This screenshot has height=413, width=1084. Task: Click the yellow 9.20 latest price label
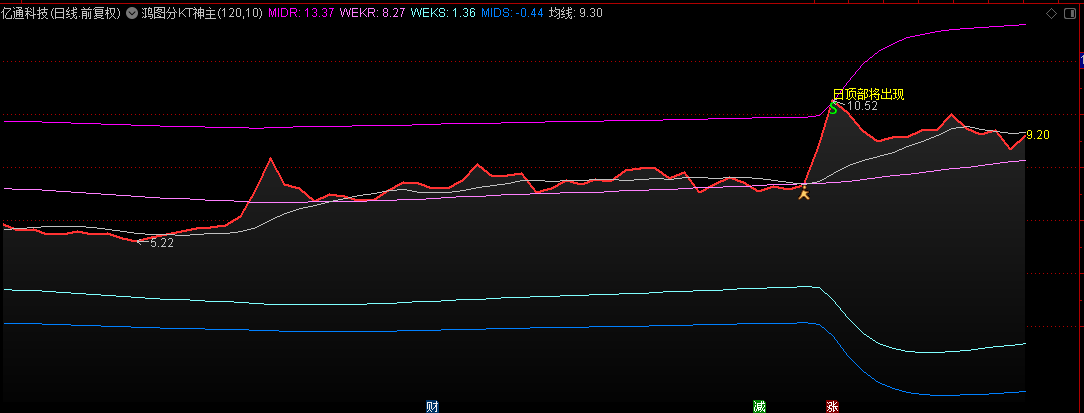pos(1038,135)
